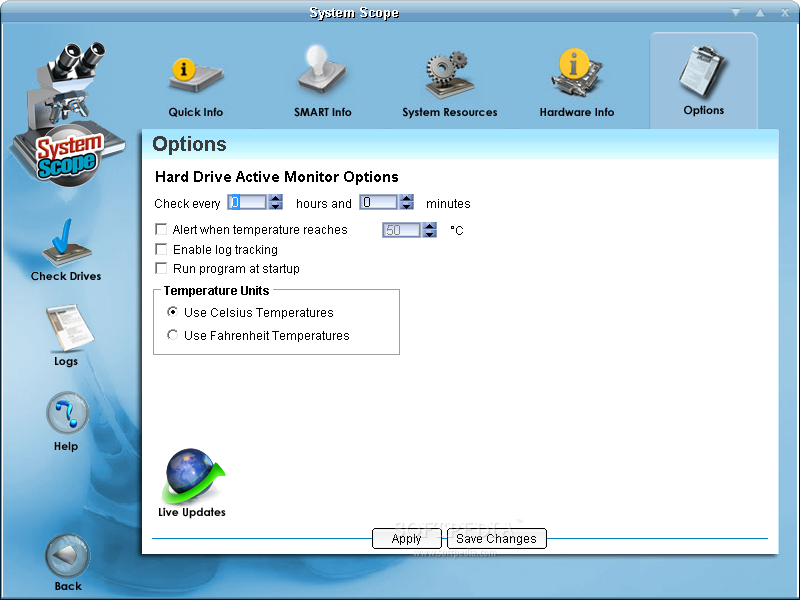Click the Apply button
Viewport: 800px width, 600px height.
[407, 538]
